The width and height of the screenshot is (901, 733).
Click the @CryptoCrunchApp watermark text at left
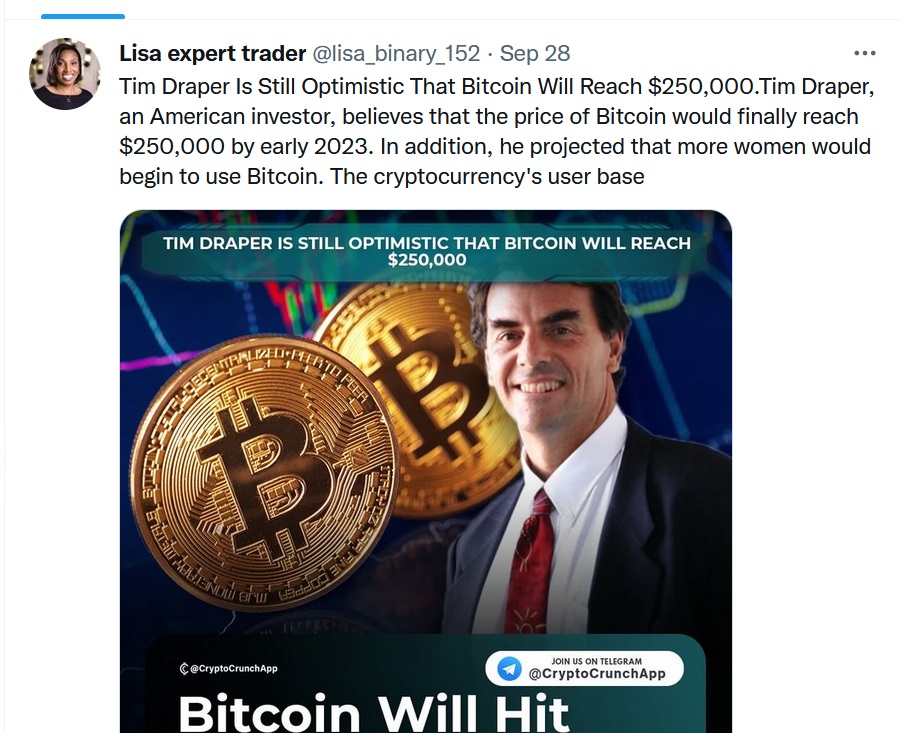(233, 669)
